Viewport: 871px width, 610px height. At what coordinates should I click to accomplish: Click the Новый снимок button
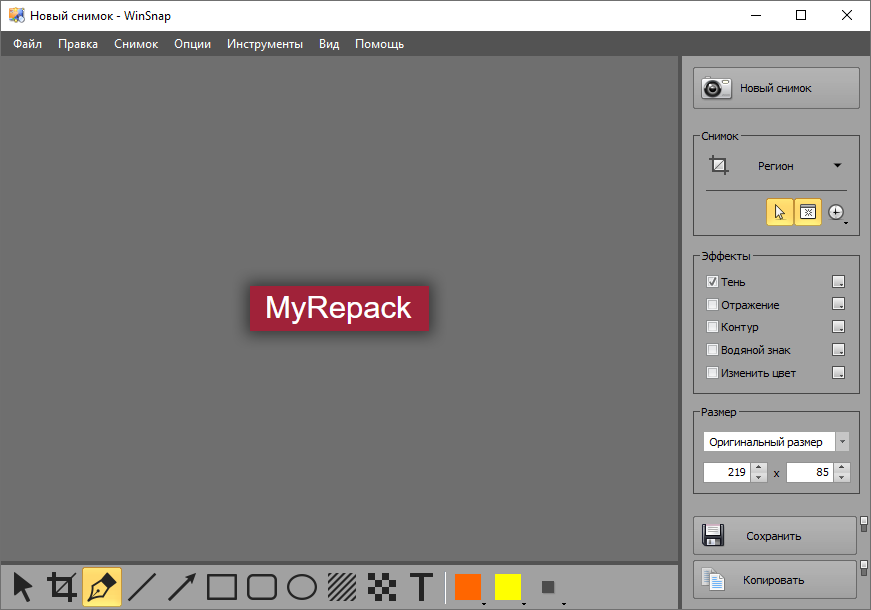[776, 88]
